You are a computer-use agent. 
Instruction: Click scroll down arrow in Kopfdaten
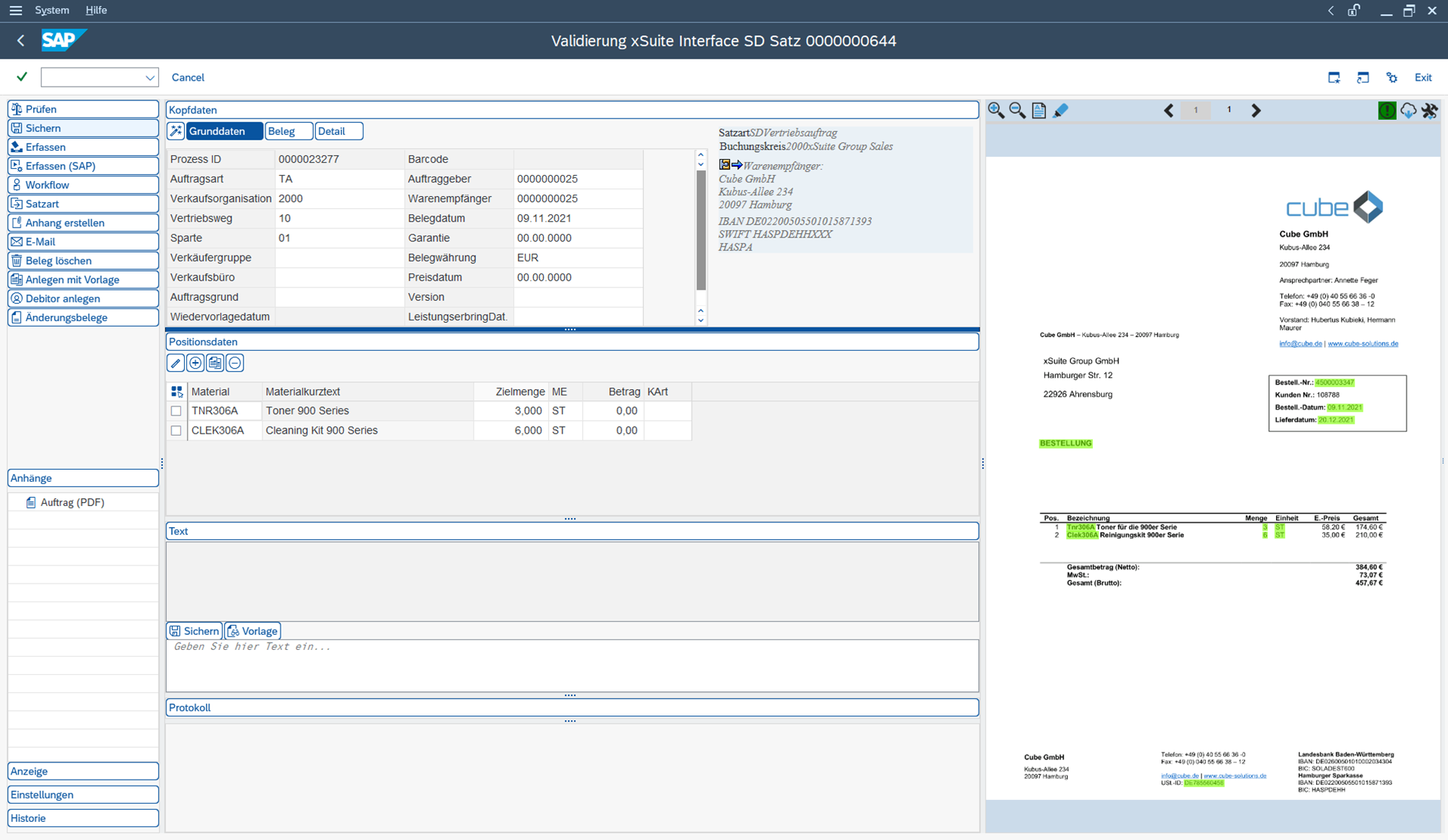pyautogui.click(x=701, y=320)
